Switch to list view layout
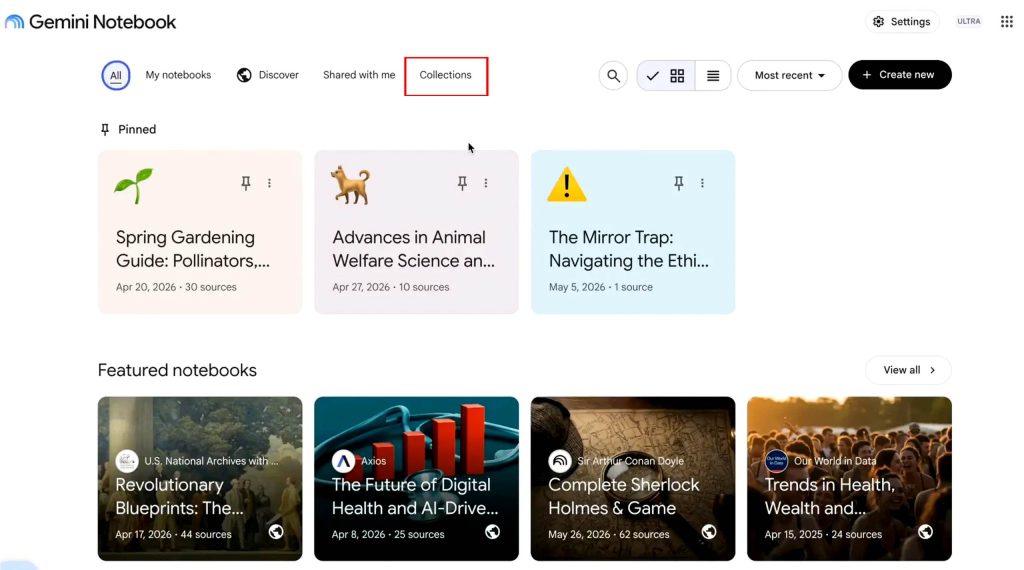1024x570 pixels. [713, 76]
